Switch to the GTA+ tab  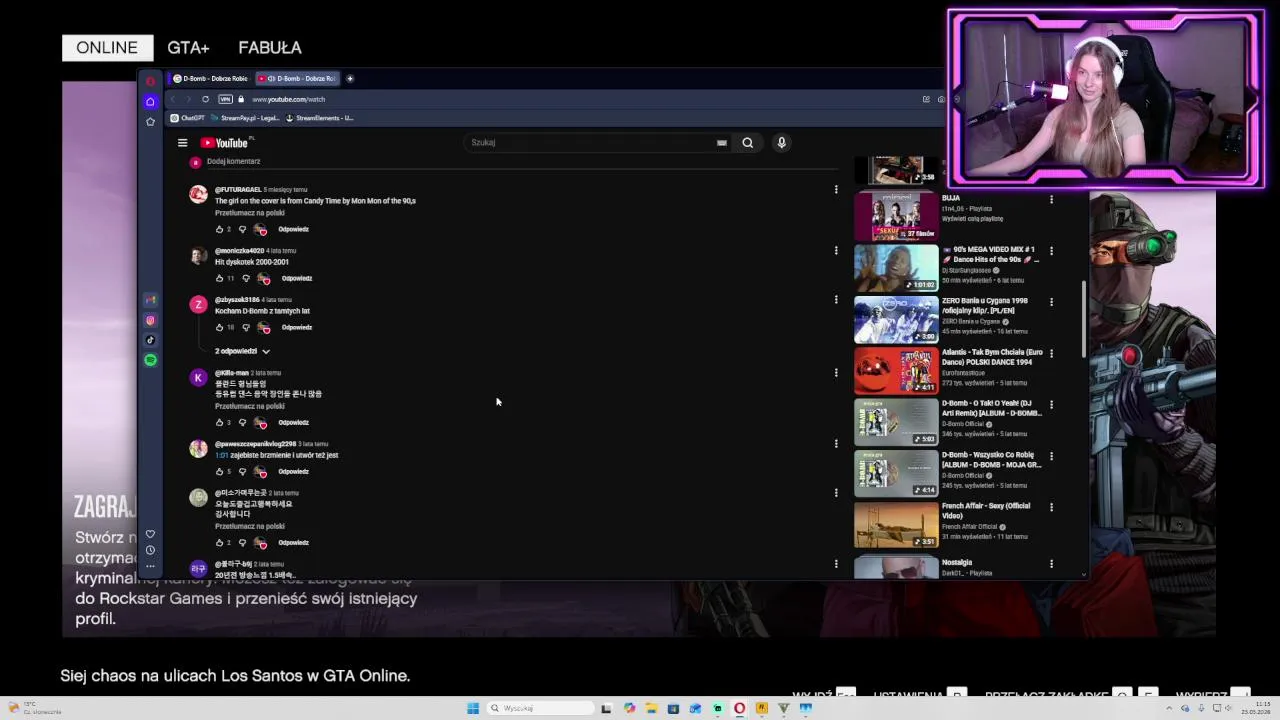pyautogui.click(x=188, y=47)
